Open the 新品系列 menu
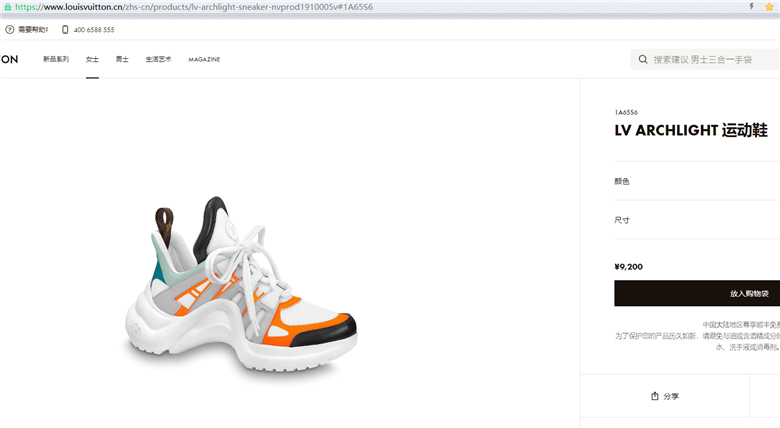This screenshot has height=428, width=780. point(56,59)
